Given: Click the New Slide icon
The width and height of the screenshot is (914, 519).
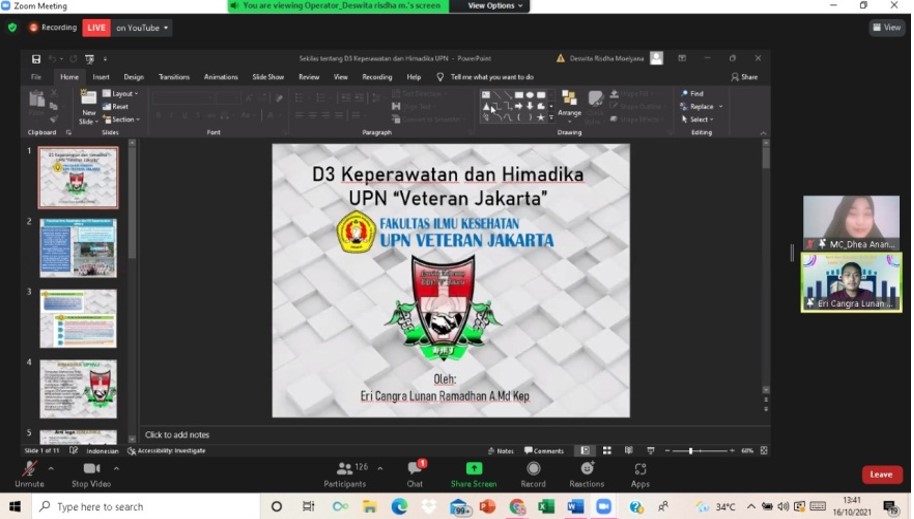Looking at the screenshot, I should tap(89, 98).
